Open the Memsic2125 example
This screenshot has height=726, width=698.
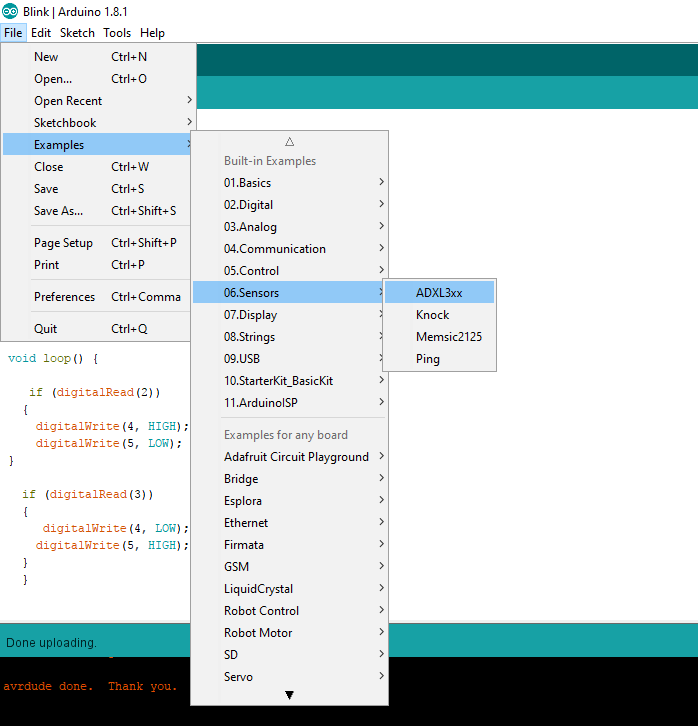click(439, 337)
